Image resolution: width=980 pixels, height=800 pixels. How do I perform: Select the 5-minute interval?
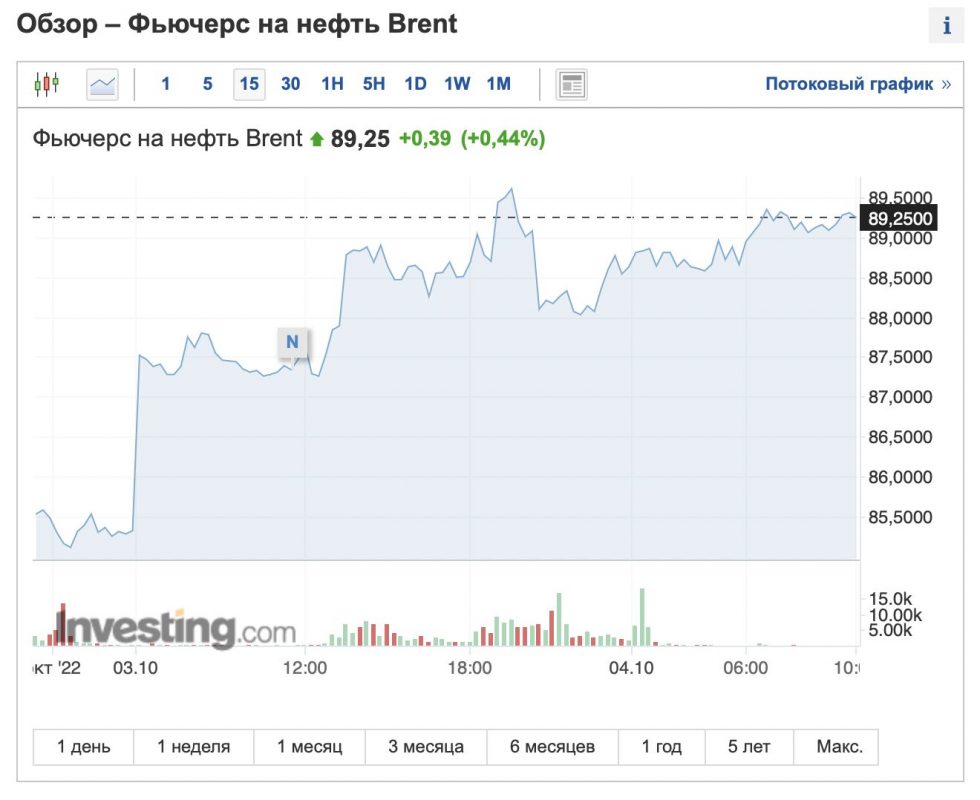tap(207, 84)
